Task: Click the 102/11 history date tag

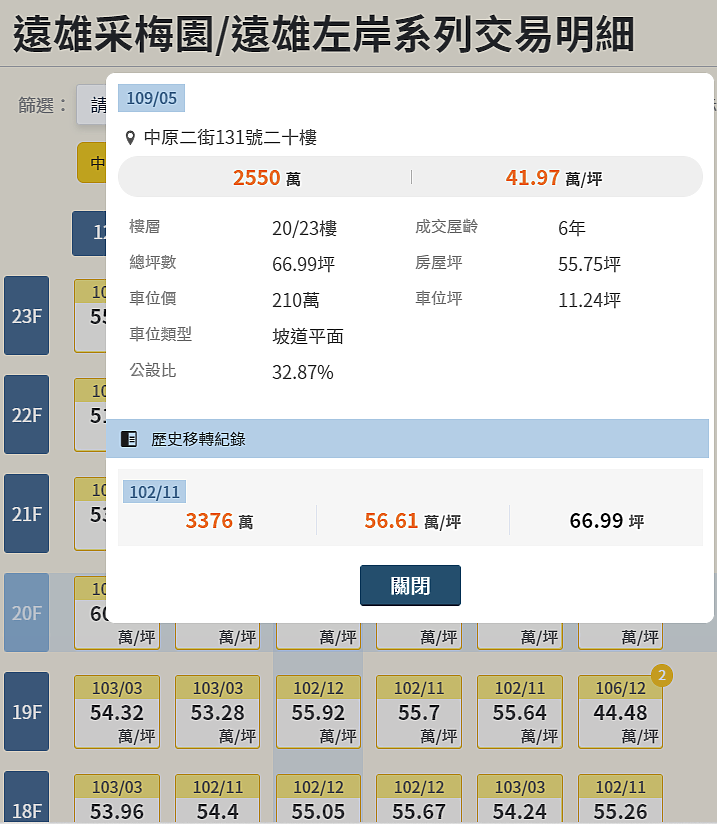Action: click(x=155, y=492)
